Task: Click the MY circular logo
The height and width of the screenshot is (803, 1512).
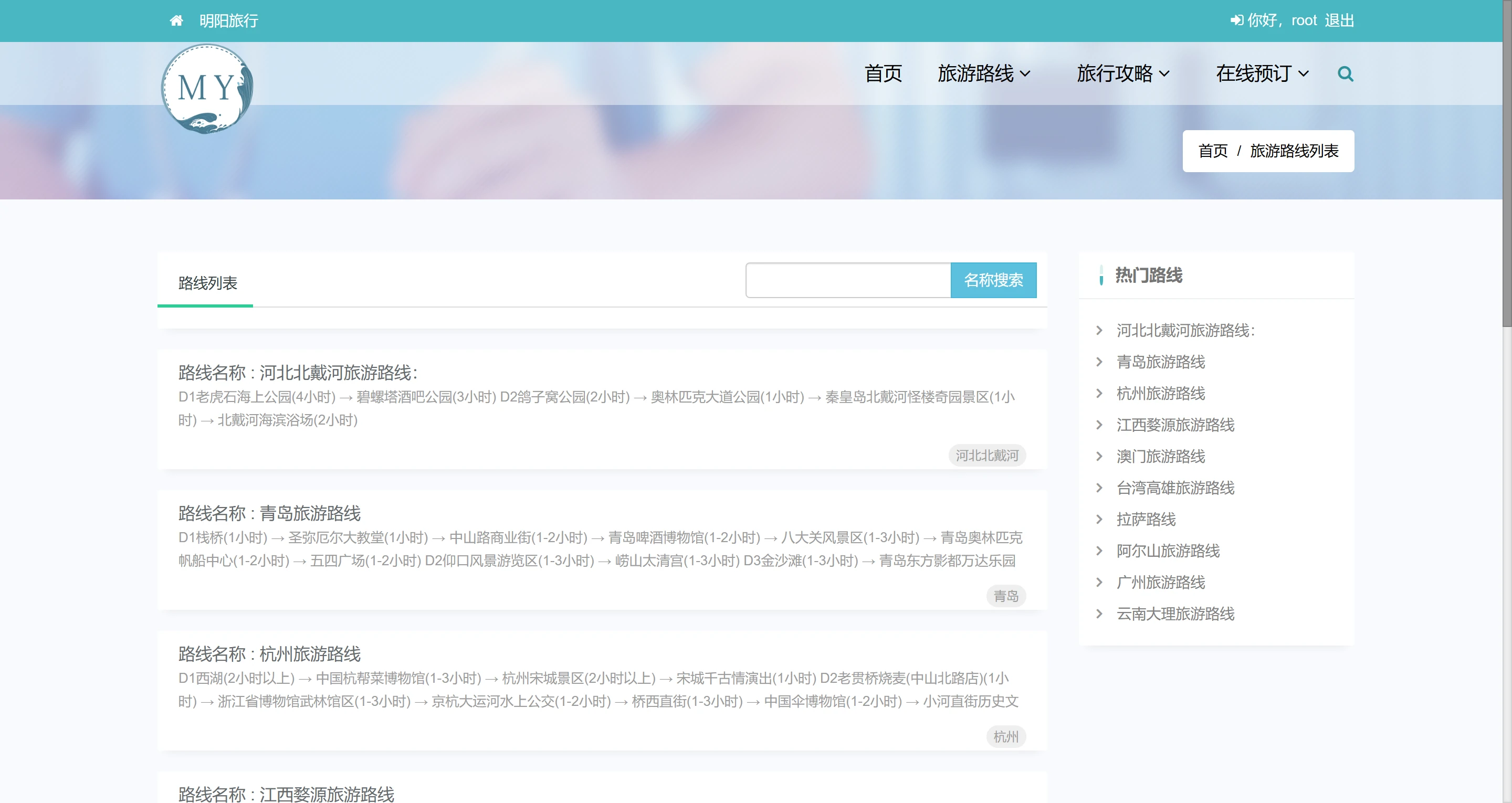Action: pyautogui.click(x=207, y=89)
